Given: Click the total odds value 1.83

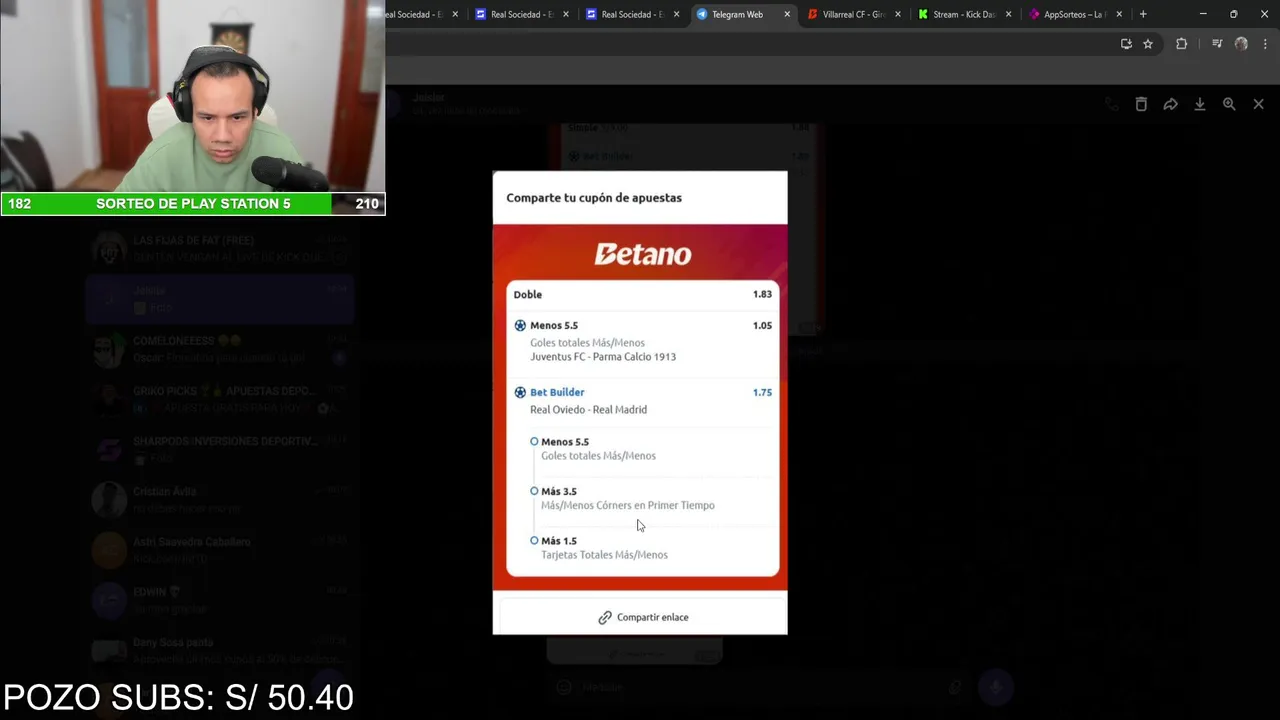Looking at the screenshot, I should click(762, 294).
